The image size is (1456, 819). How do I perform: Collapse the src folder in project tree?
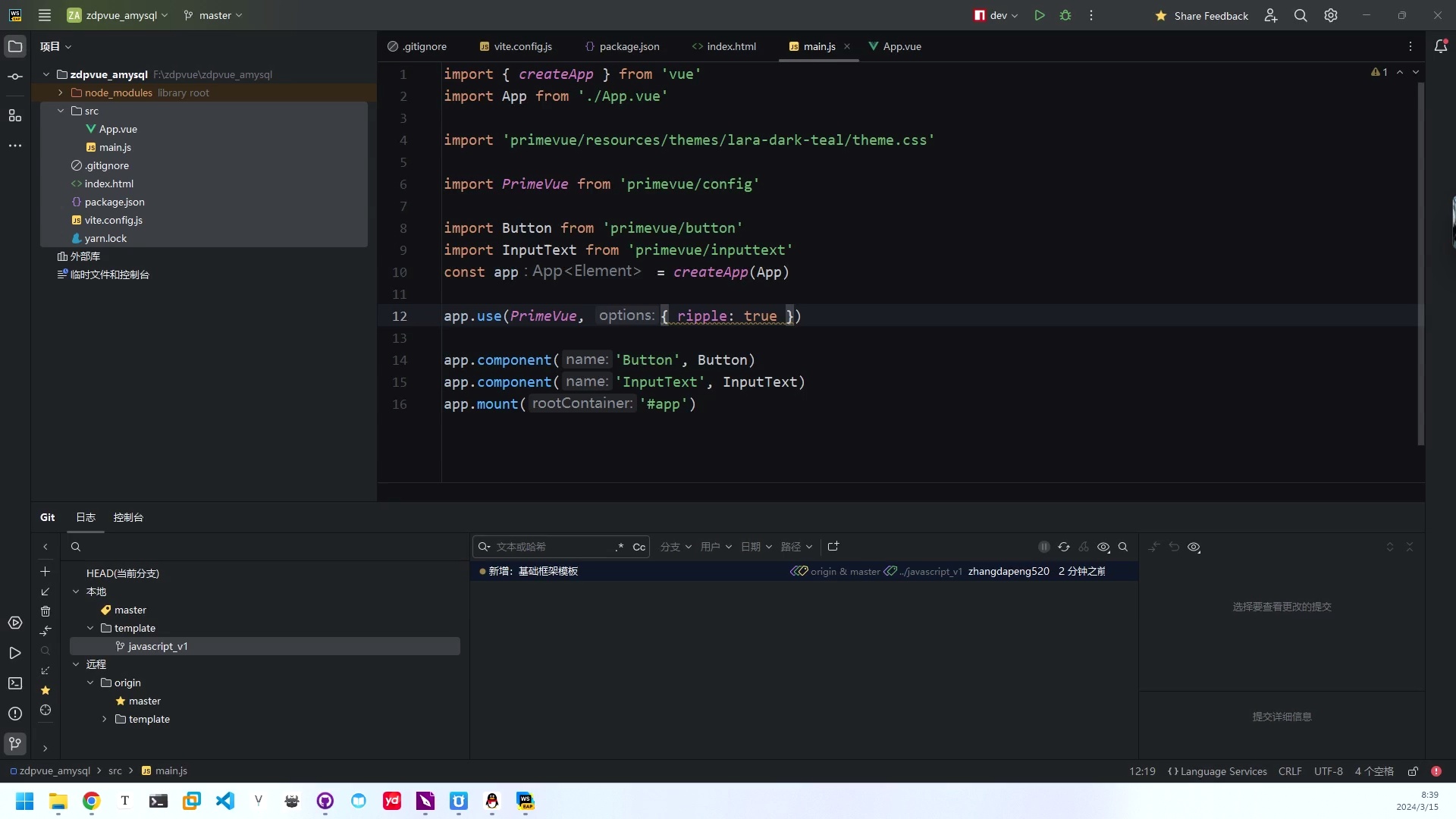pos(60,111)
